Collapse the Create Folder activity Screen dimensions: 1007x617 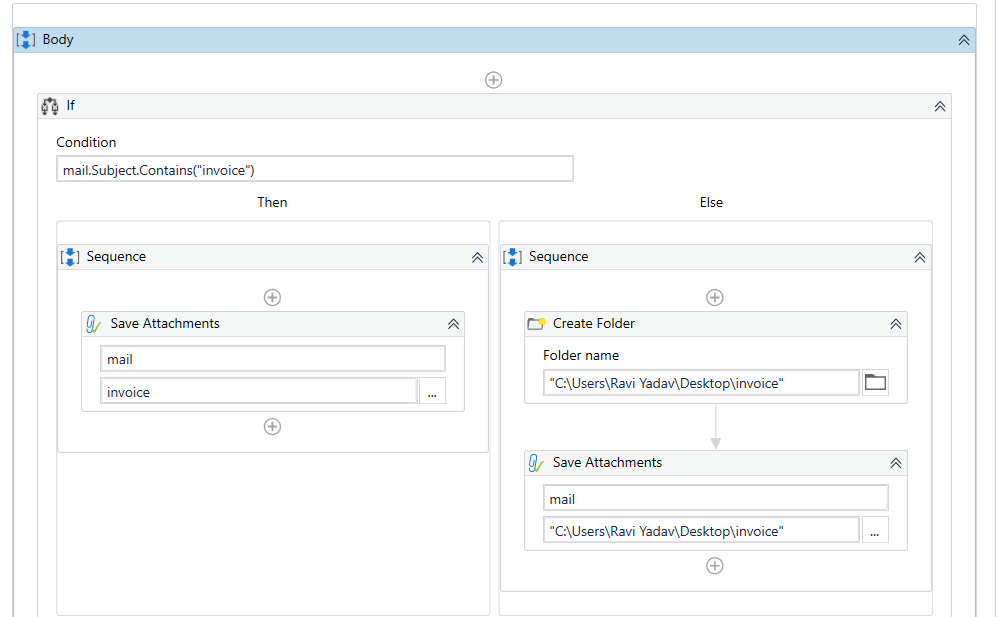[x=896, y=324]
